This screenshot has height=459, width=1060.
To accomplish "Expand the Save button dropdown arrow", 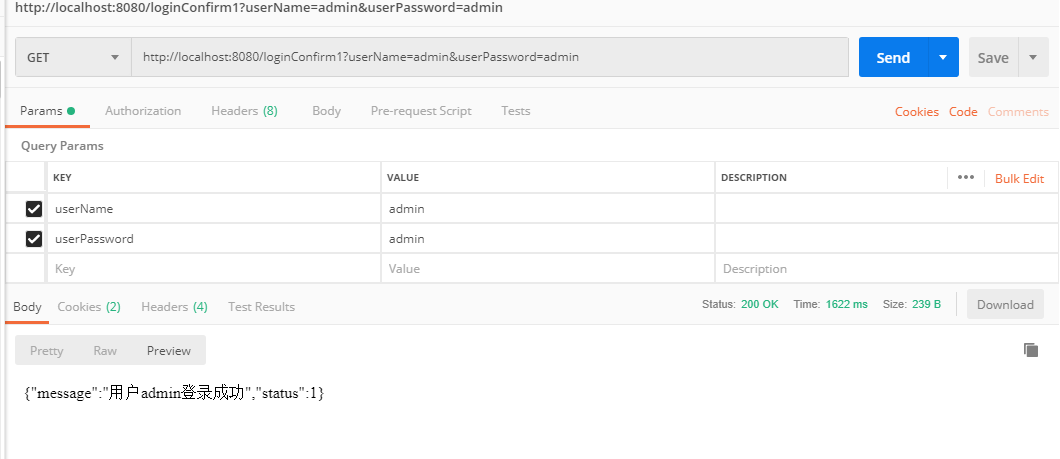I will point(1033,58).
